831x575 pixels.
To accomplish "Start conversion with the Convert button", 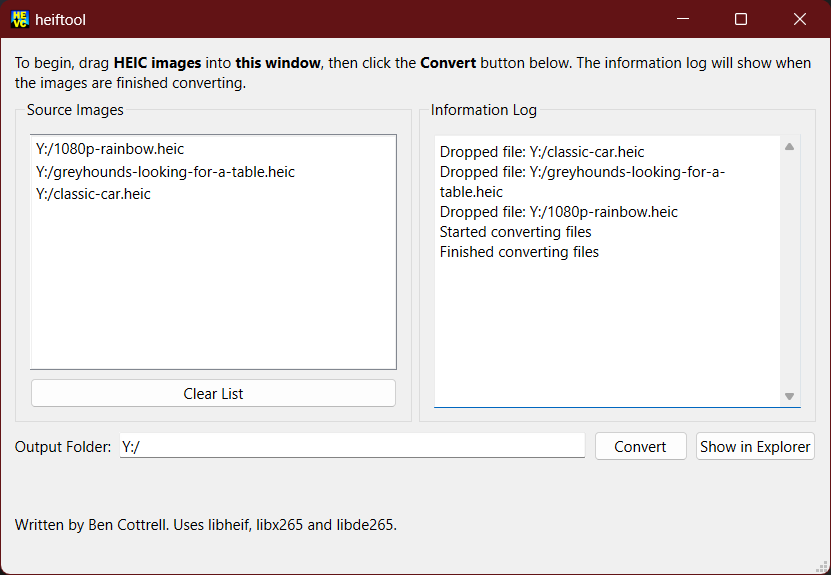I will [640, 447].
